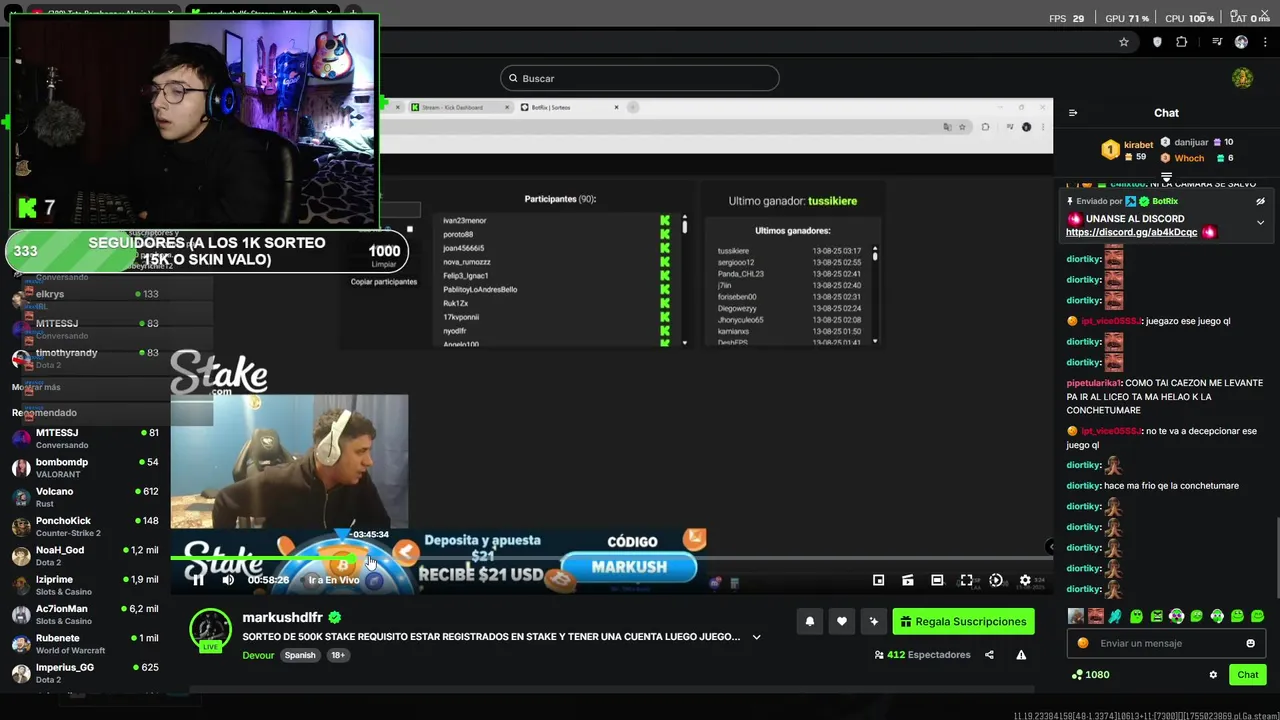Open M1TESSJ in Recomendado list

(x=86, y=438)
